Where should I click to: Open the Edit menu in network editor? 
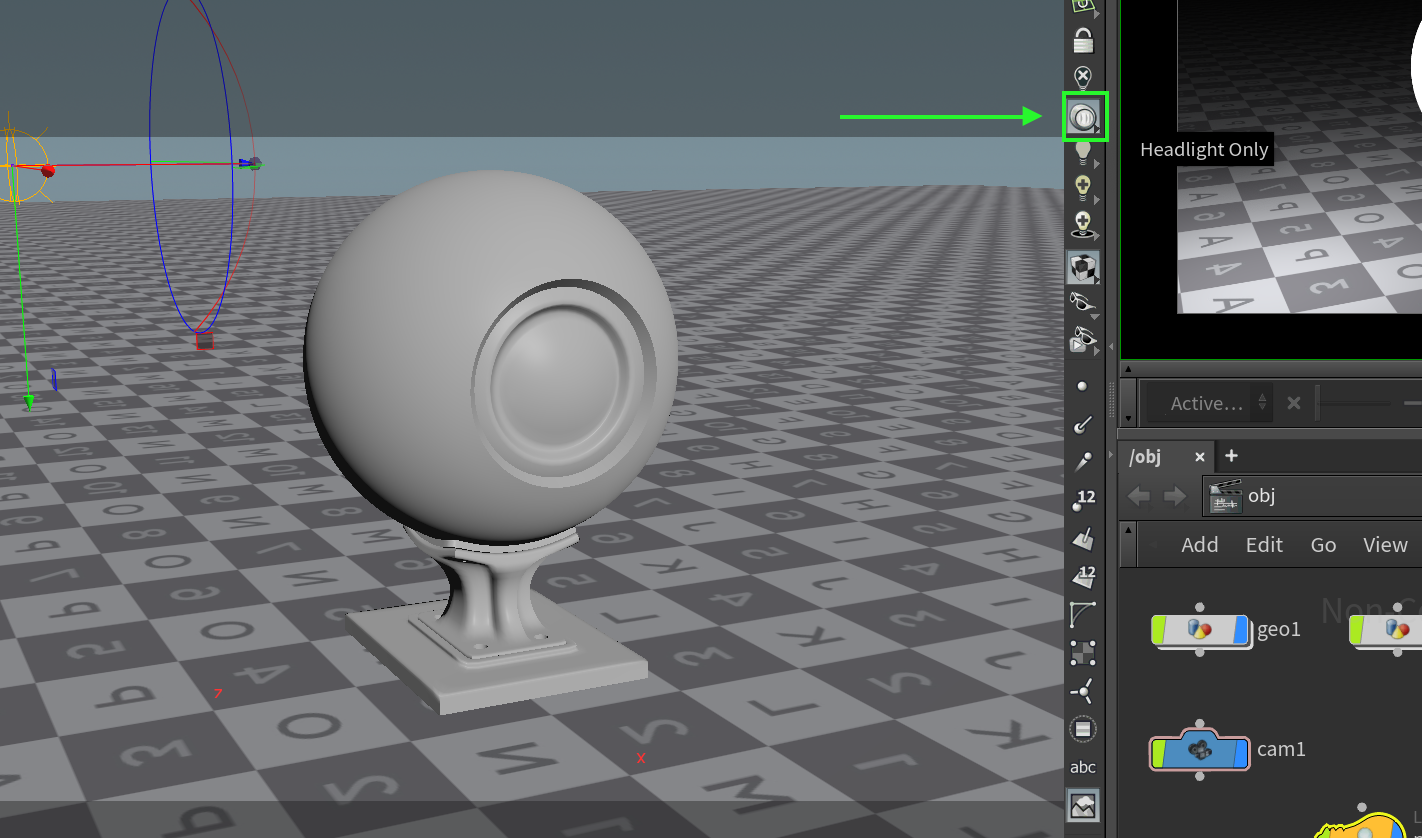click(x=1264, y=544)
